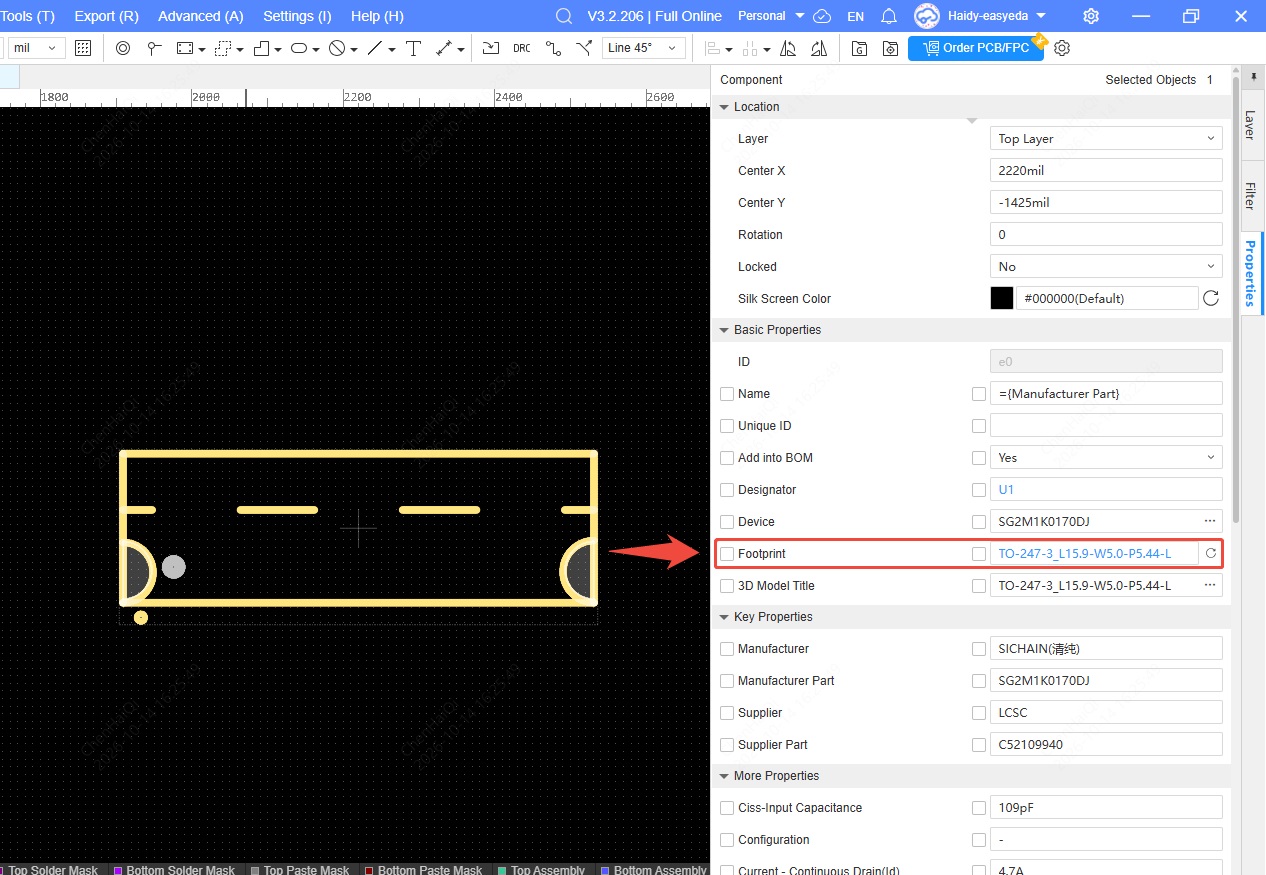Image resolution: width=1266 pixels, height=875 pixels.
Task: Select the Text tool
Action: (x=413, y=48)
